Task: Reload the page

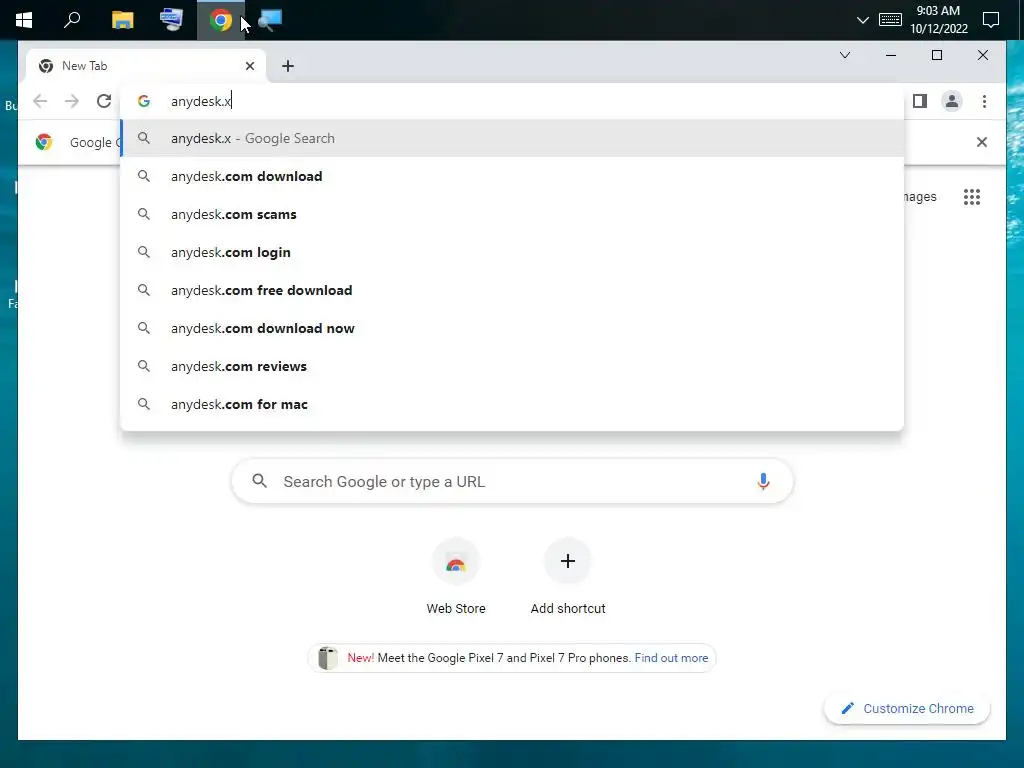Action: [x=104, y=101]
